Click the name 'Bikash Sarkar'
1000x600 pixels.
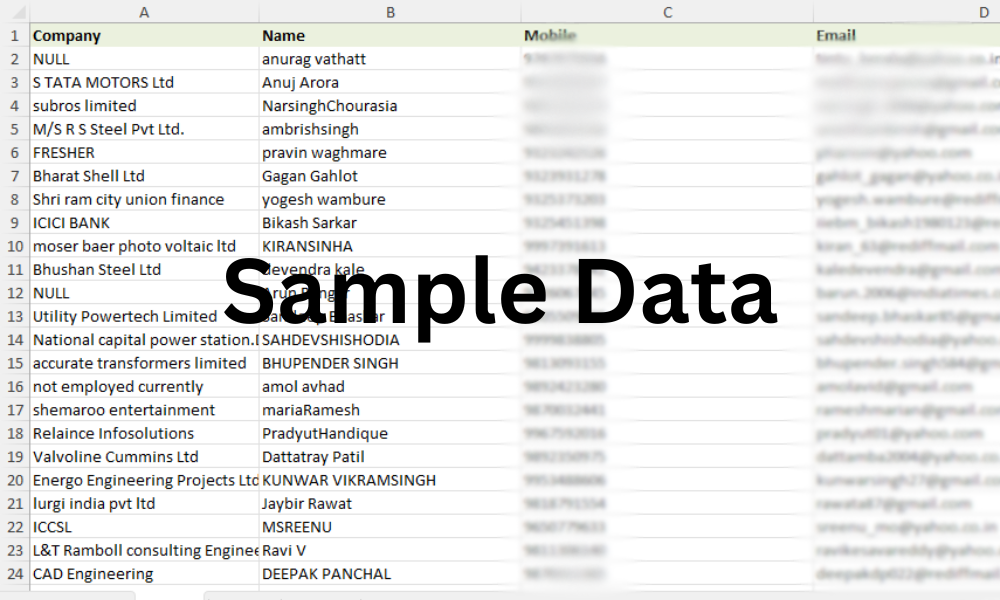(x=390, y=223)
